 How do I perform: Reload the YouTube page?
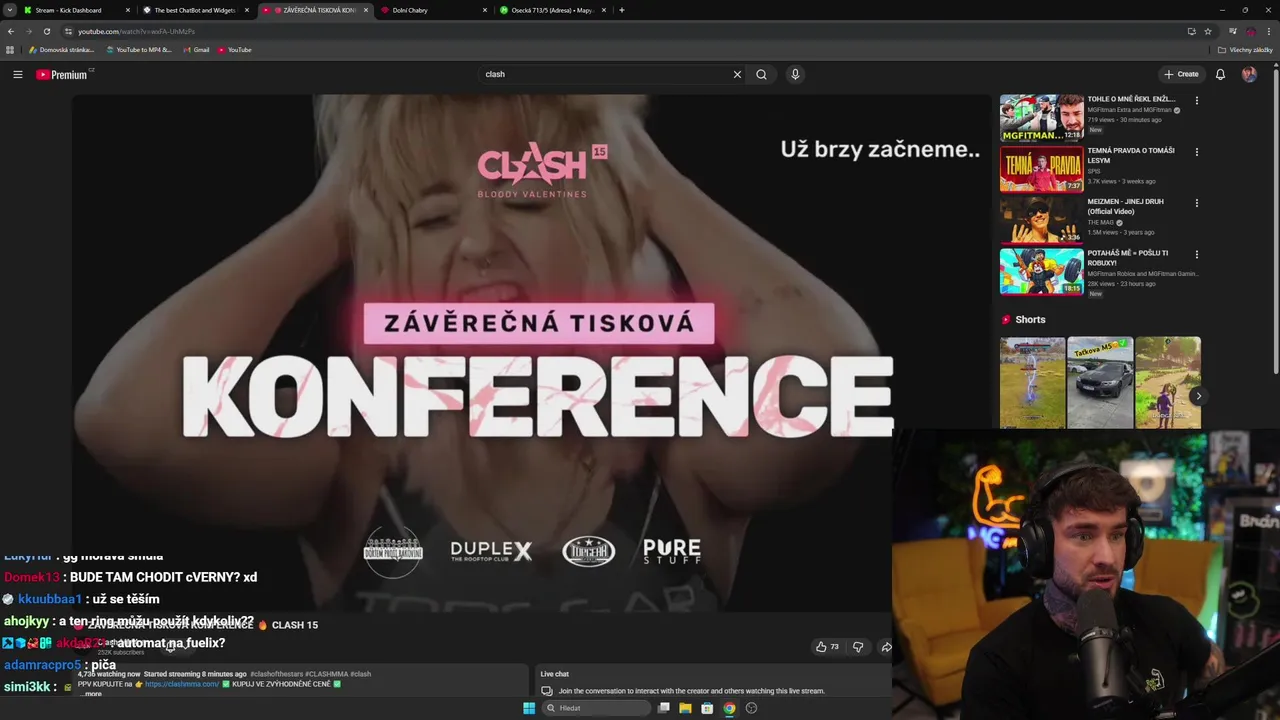46,31
